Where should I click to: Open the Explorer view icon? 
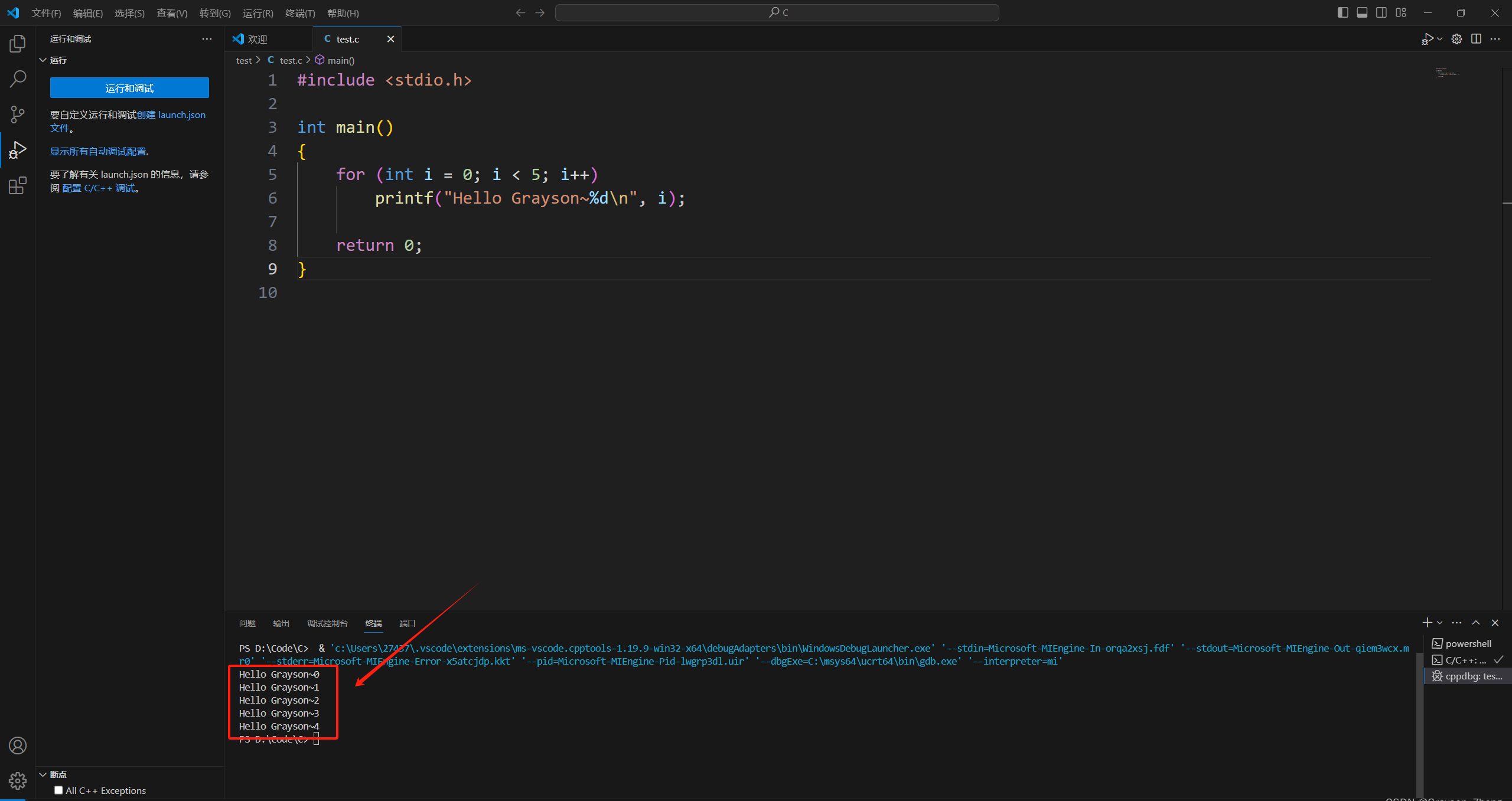click(x=18, y=44)
